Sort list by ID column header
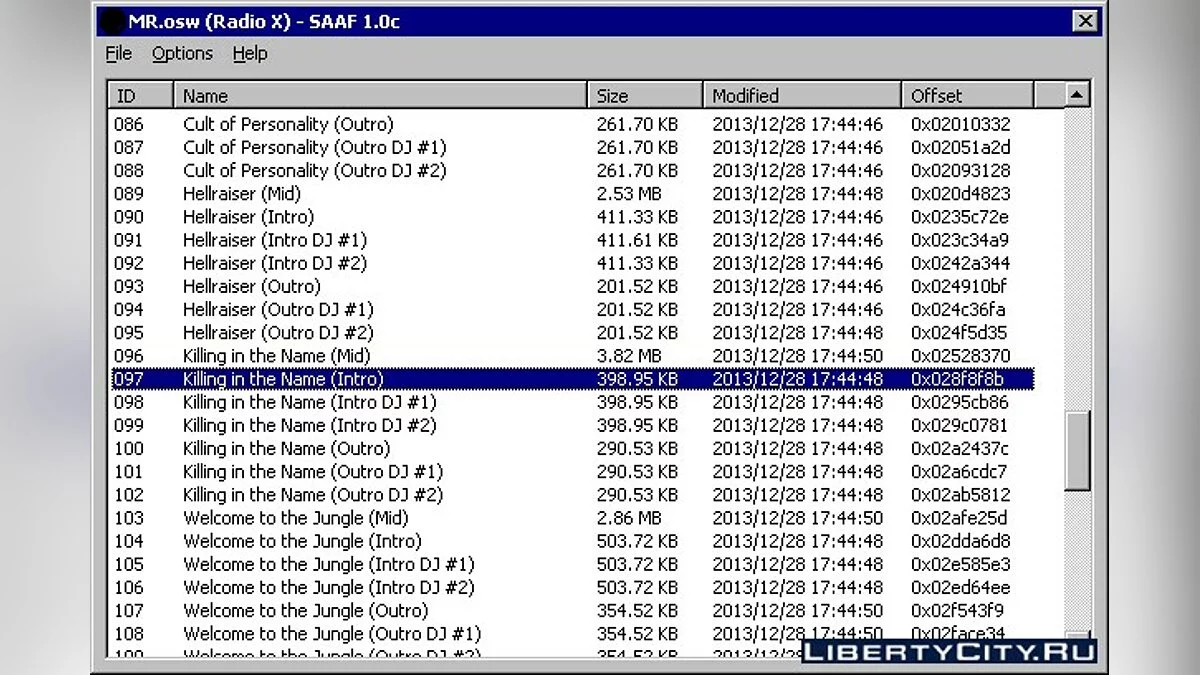The width and height of the screenshot is (1200, 675). [140, 96]
